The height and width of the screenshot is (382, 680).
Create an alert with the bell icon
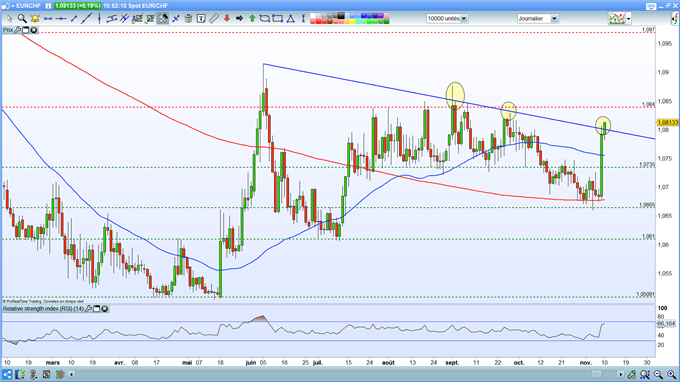35,18
